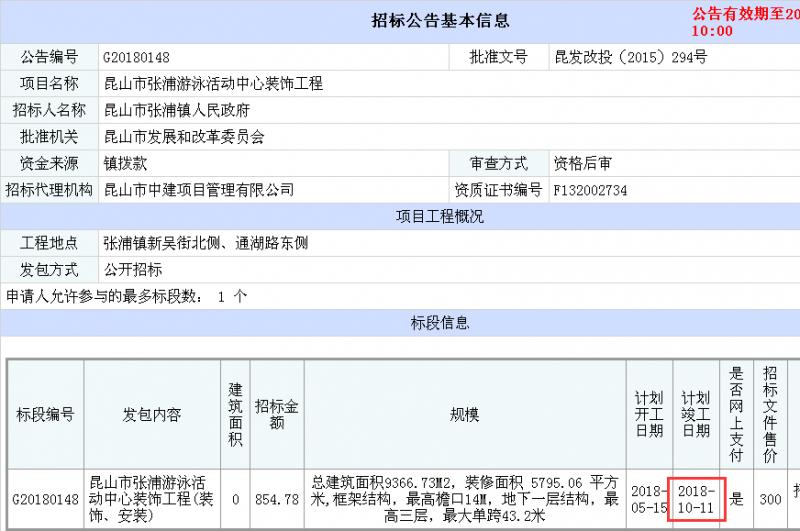Click the 招标代理机构 label
This screenshot has height=531, width=800.
tap(49, 190)
